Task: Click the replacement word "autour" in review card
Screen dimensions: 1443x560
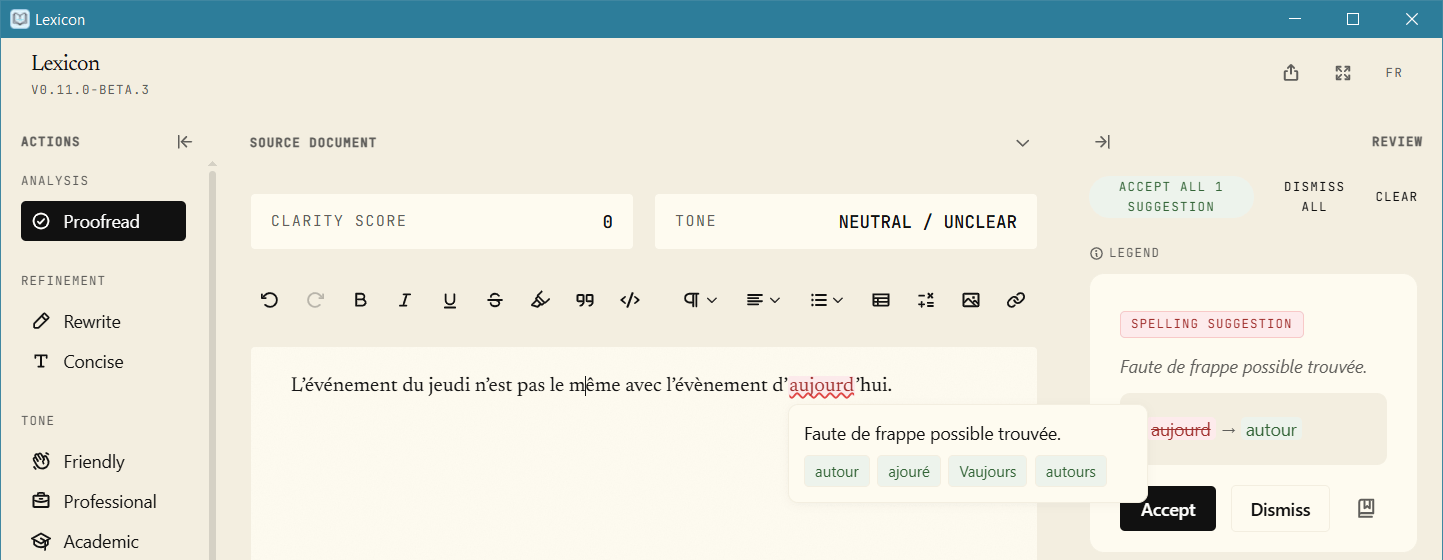Action: pyautogui.click(x=1271, y=430)
